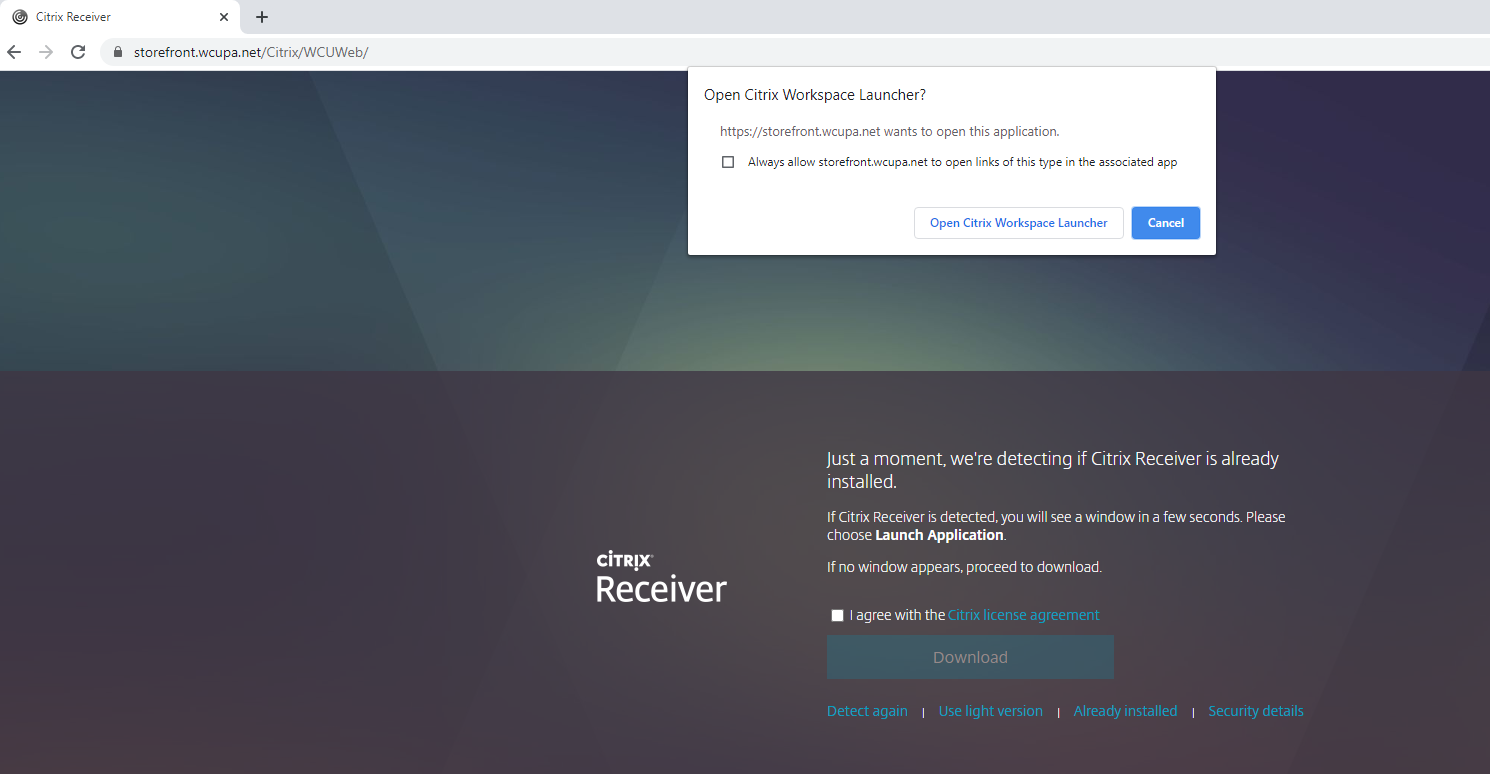1490x774 pixels.
Task: Cancel the Workspace Launcher dialog
Action: point(1165,223)
